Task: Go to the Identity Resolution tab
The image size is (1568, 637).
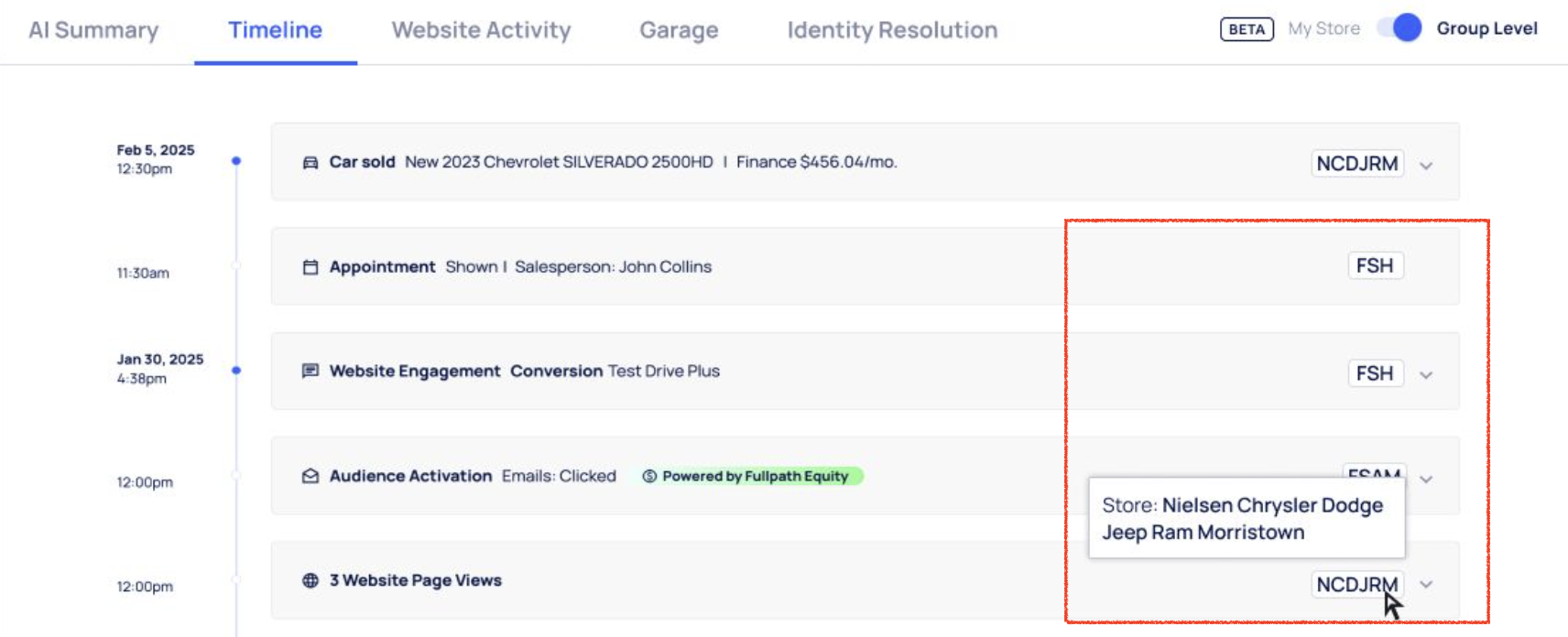Action: point(892,30)
